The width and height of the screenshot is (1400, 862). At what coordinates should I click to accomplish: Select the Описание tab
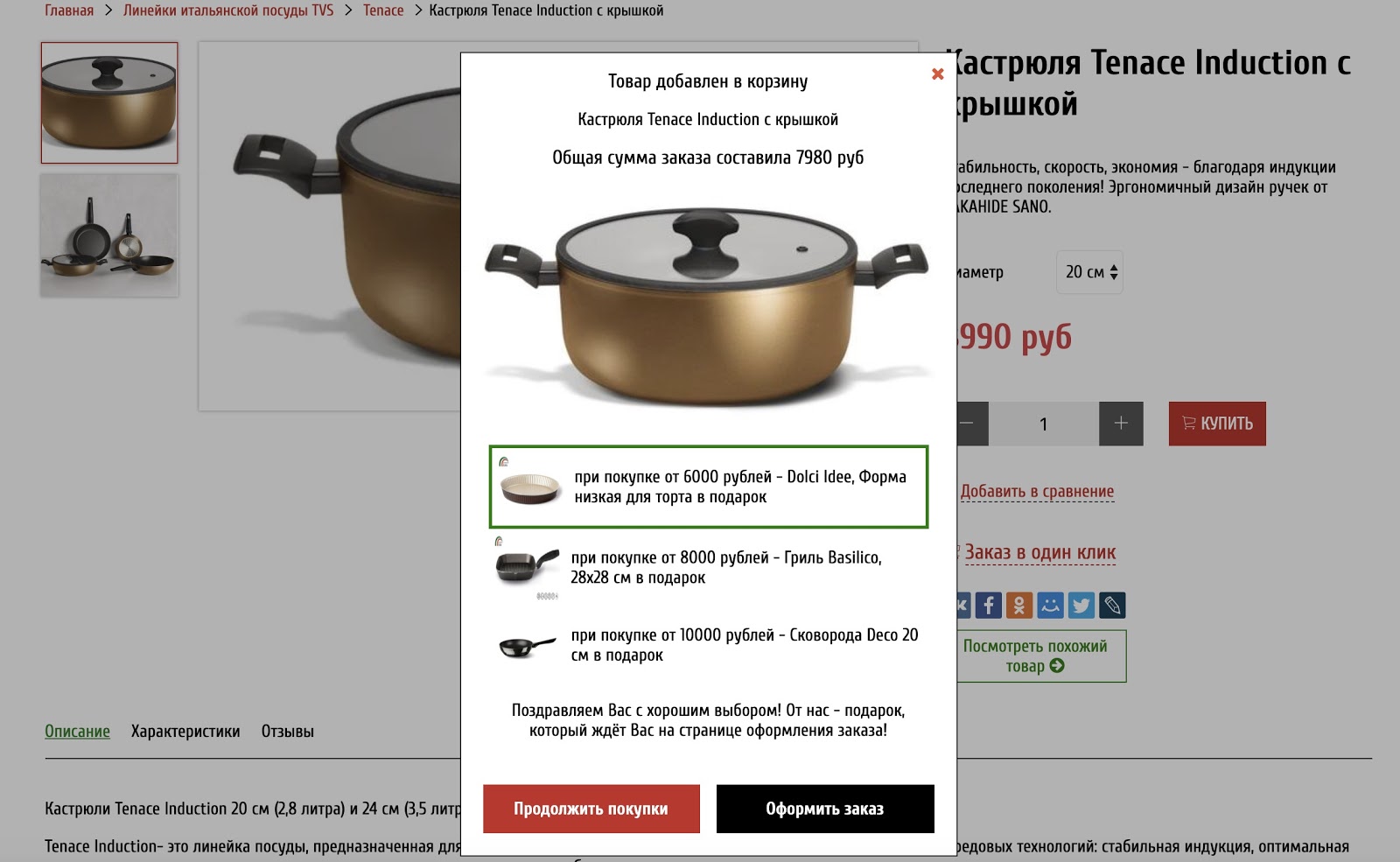tap(77, 732)
